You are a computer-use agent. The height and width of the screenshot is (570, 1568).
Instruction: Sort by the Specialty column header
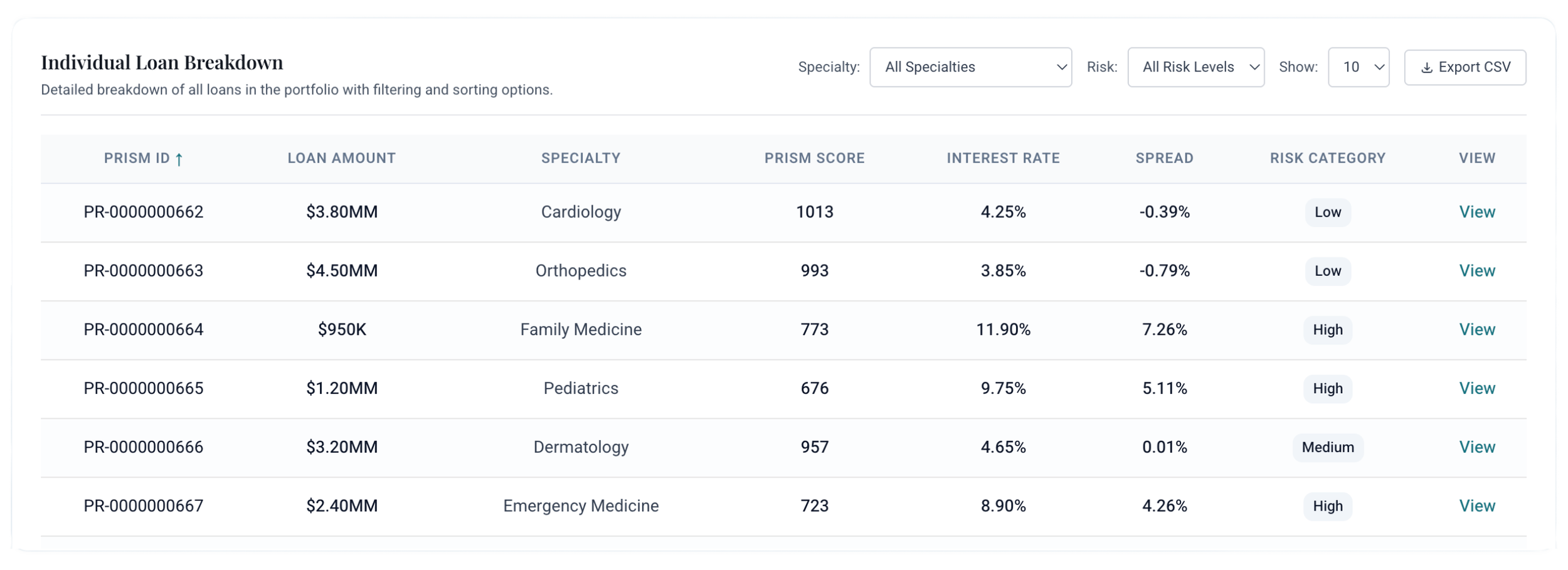(x=581, y=158)
